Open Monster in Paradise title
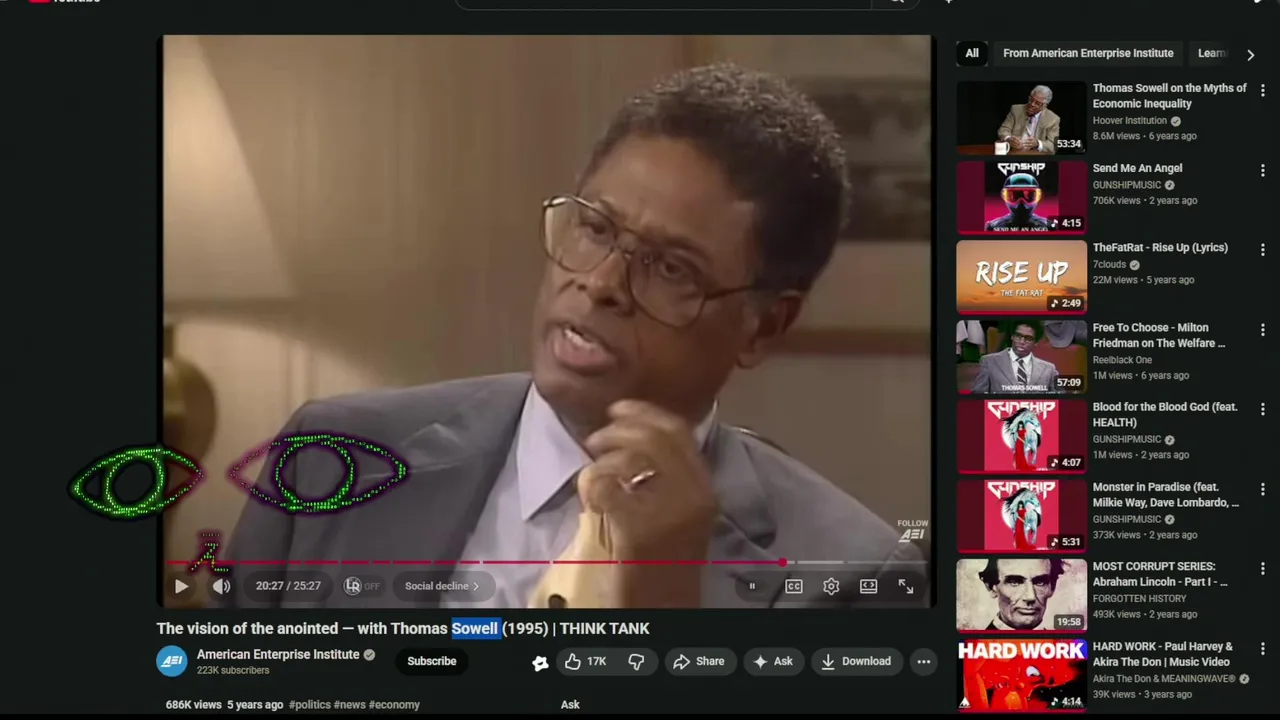The image size is (1280, 720). coord(1165,495)
